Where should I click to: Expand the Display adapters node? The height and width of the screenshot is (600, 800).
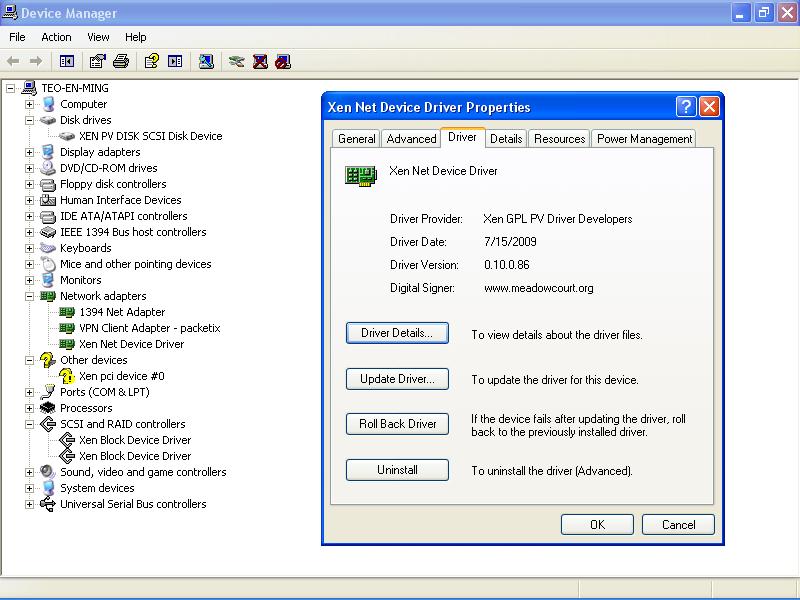click(30, 152)
